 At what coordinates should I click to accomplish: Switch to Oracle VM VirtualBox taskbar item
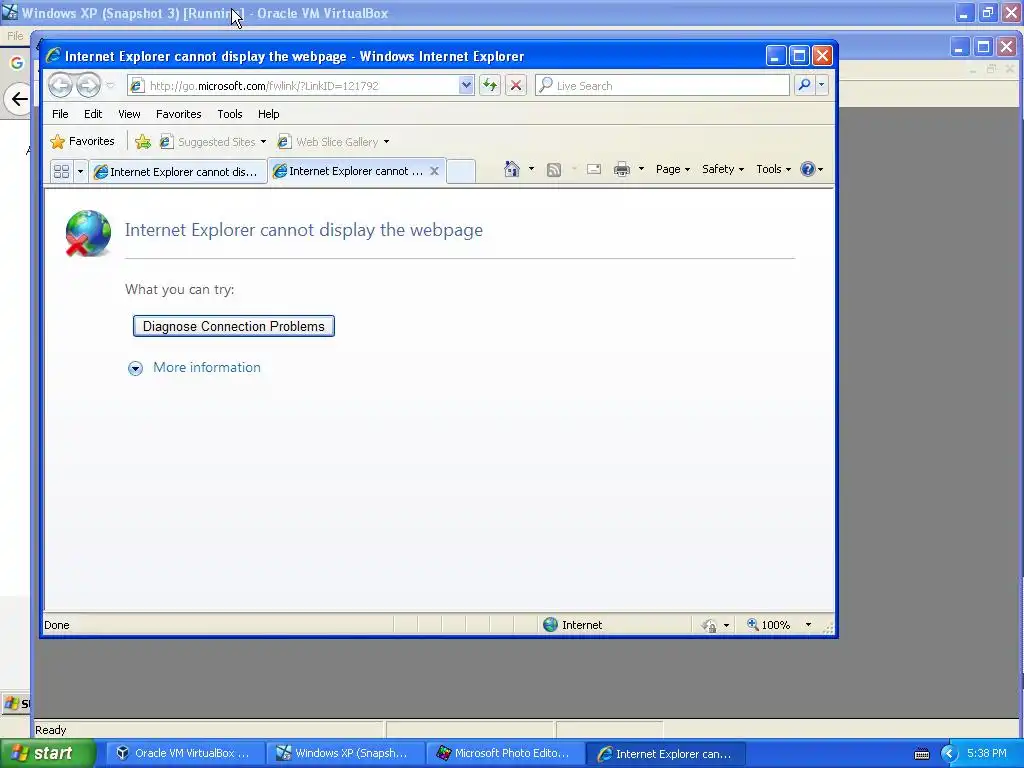184,753
